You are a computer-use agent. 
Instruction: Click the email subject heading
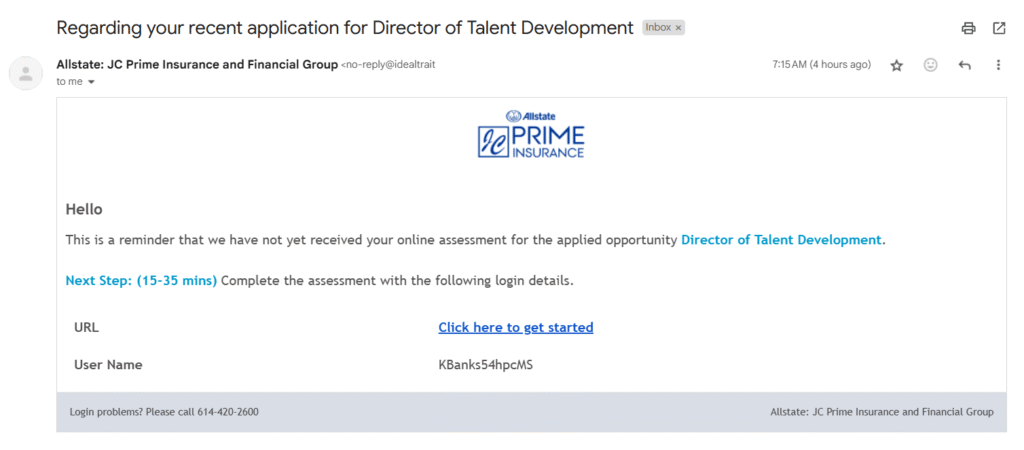pyautogui.click(x=345, y=28)
